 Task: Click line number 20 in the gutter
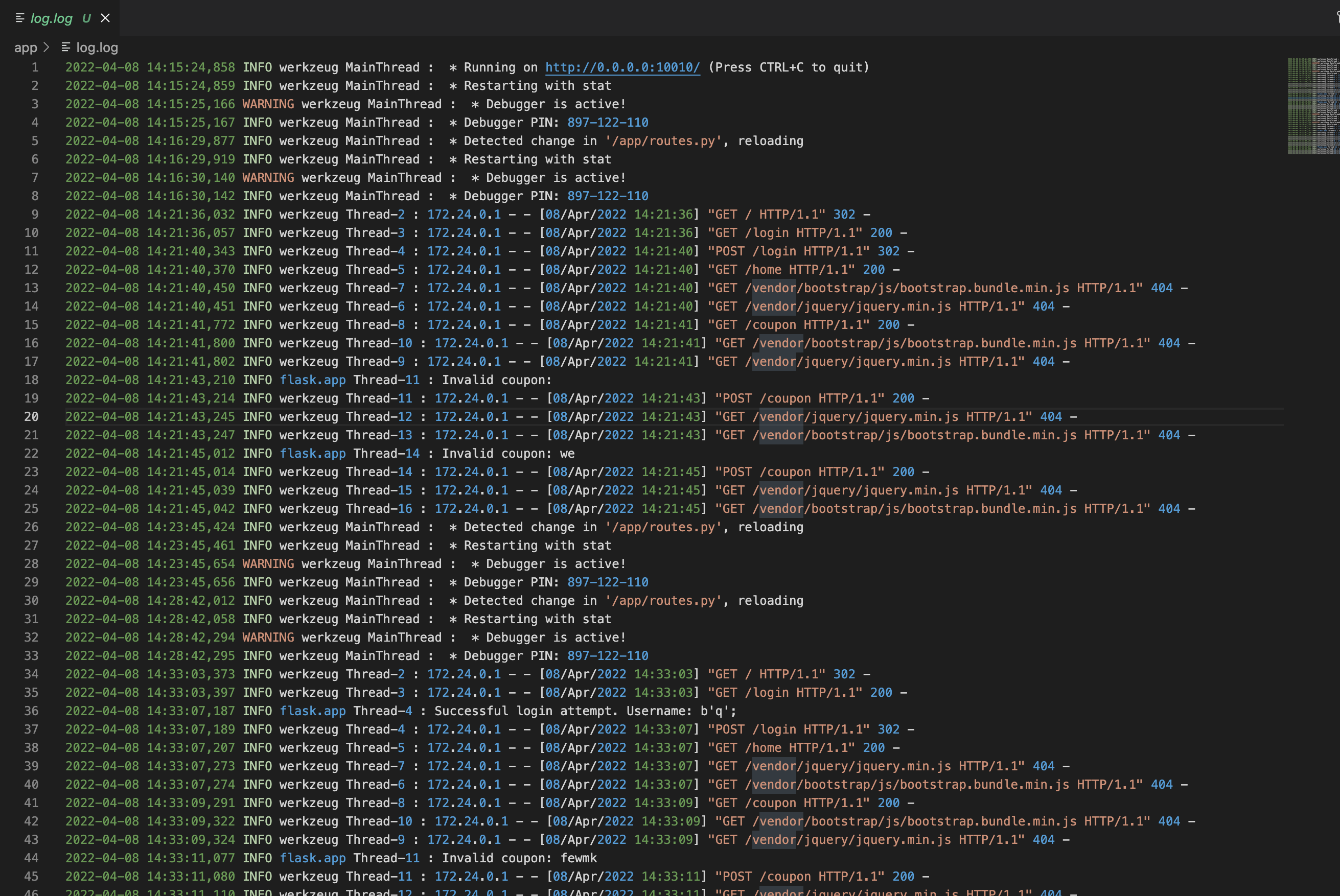(32, 416)
